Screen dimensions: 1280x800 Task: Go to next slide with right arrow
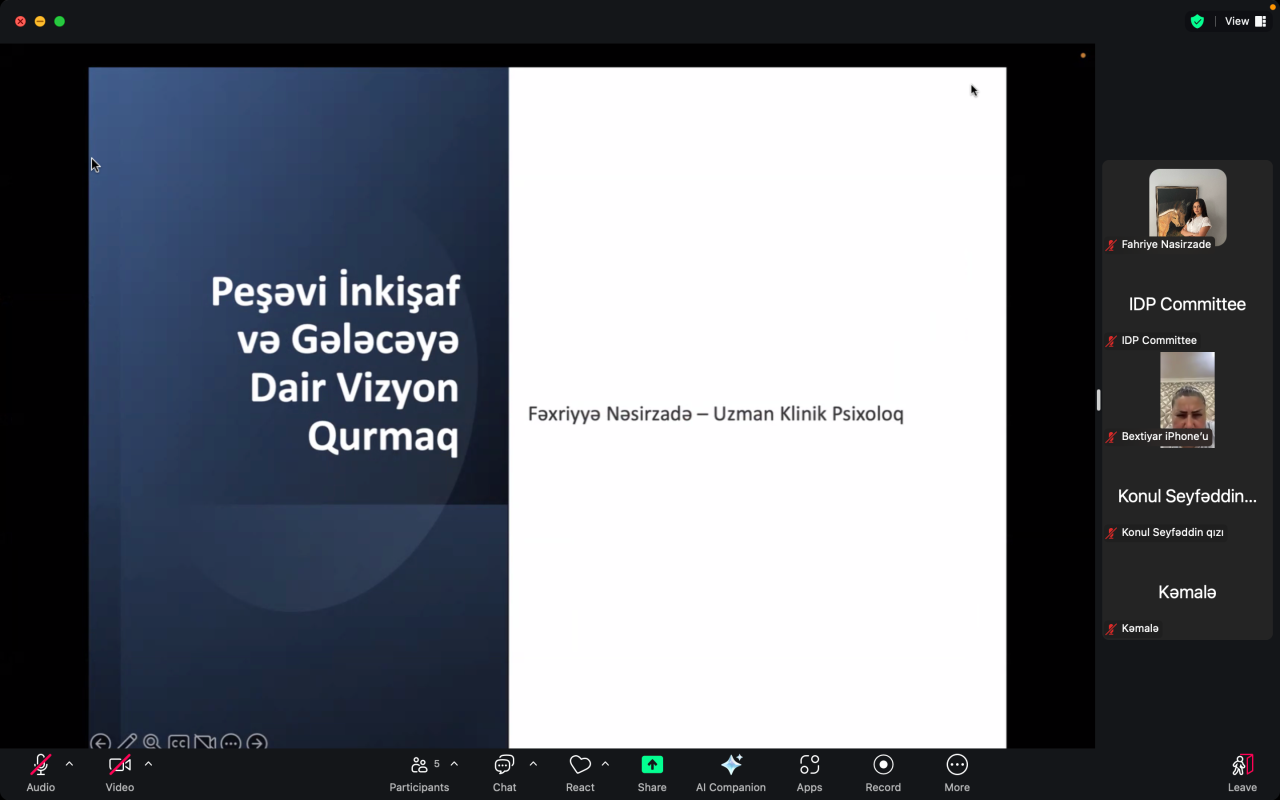coord(257,742)
